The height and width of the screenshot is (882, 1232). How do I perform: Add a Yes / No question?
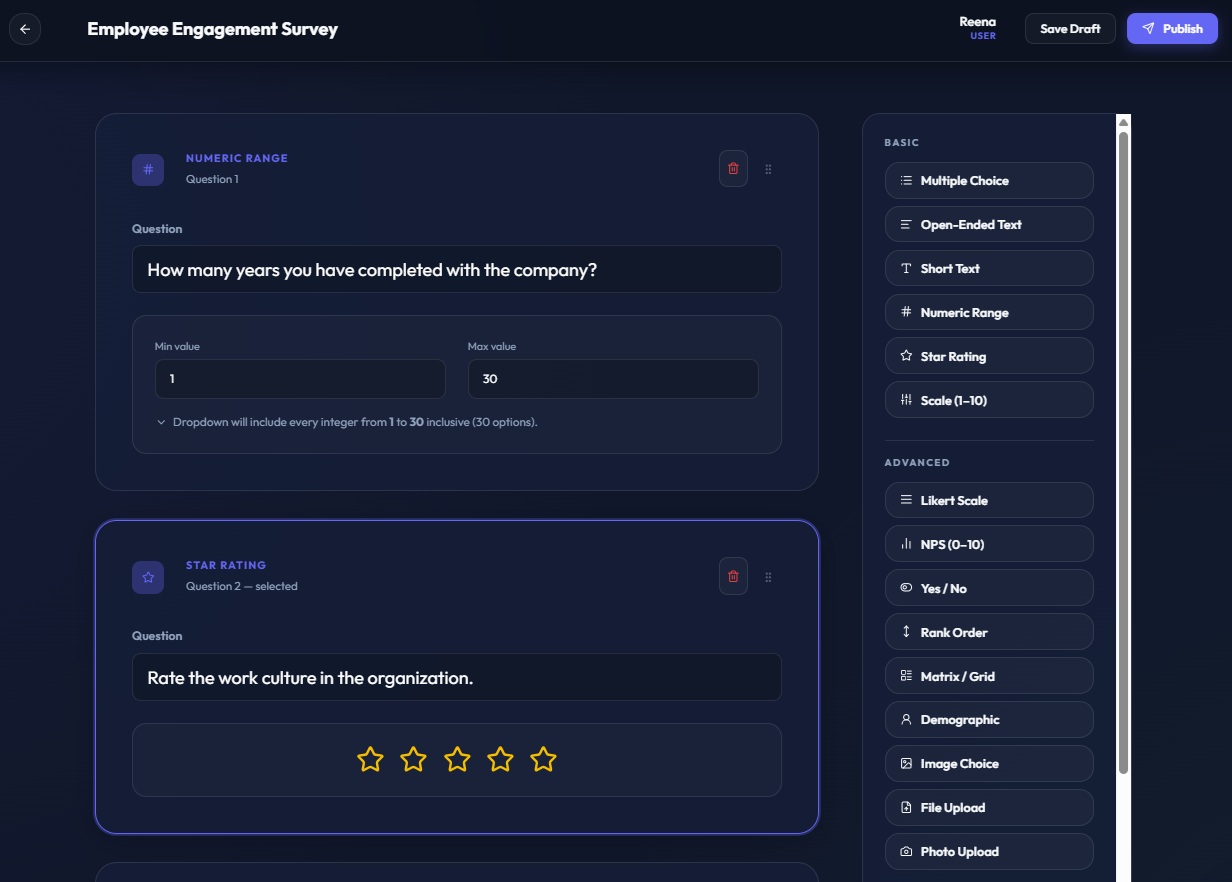coord(989,588)
